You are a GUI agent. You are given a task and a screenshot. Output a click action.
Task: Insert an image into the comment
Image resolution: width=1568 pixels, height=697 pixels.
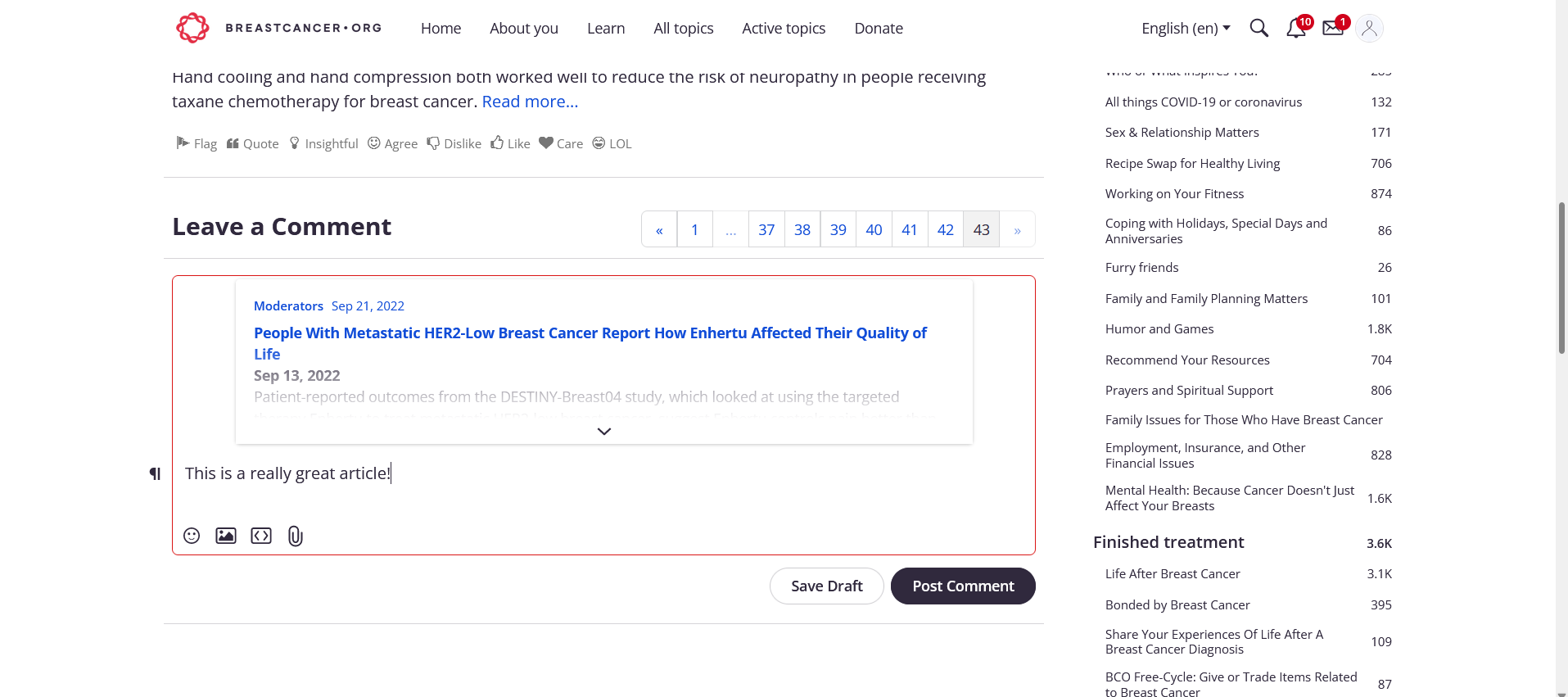[226, 536]
